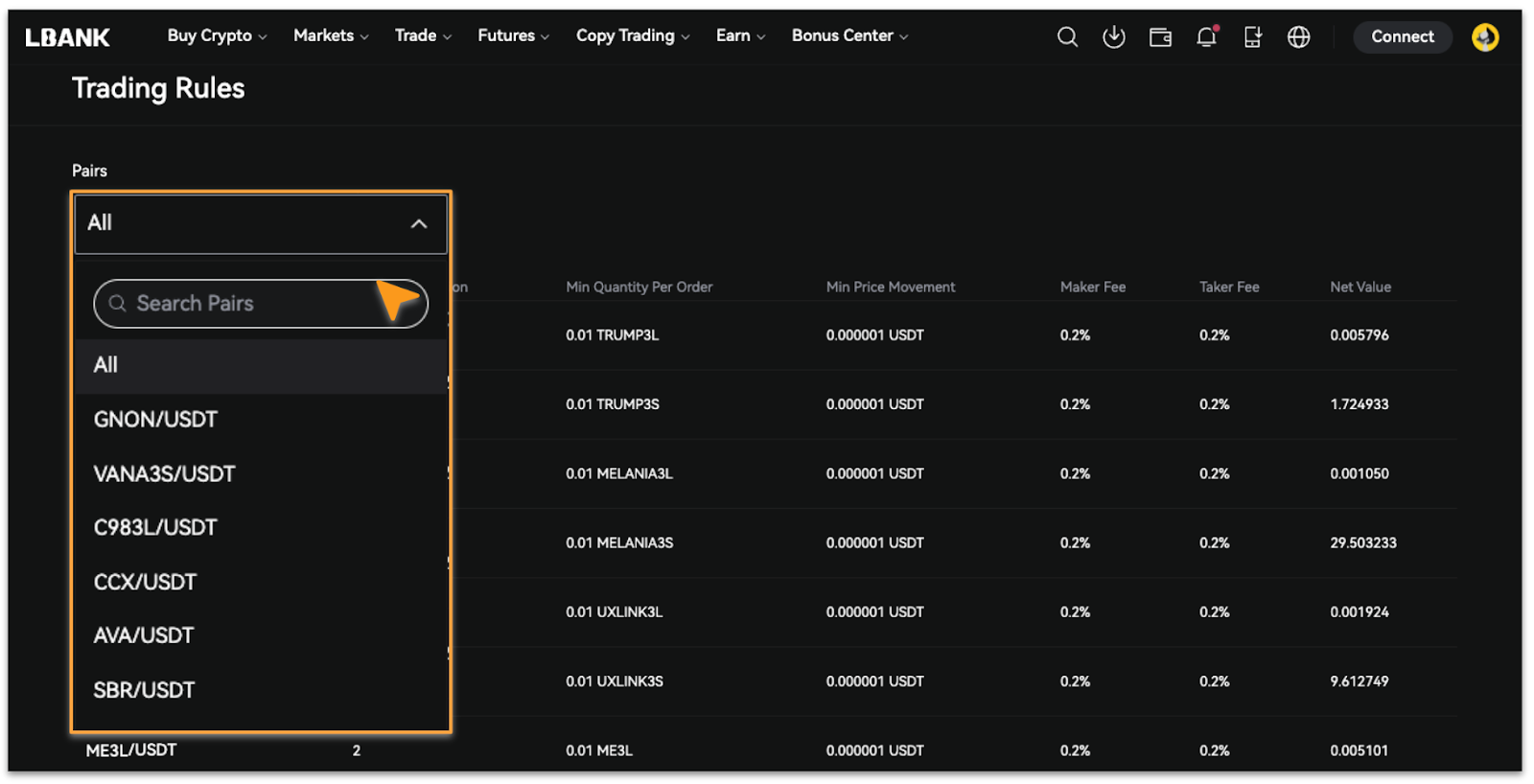The height and width of the screenshot is (784, 1534).
Task: Open the language globe icon
Action: 1298,37
